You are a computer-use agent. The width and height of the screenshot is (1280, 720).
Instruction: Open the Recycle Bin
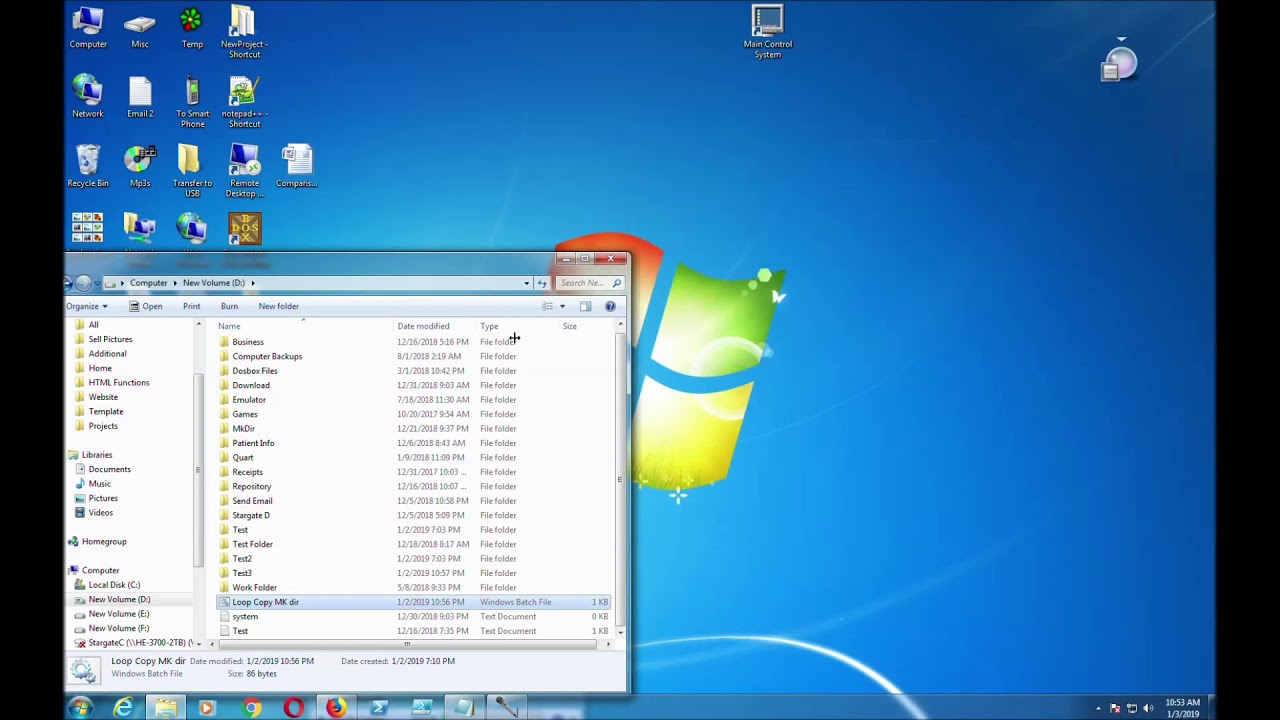click(88, 167)
